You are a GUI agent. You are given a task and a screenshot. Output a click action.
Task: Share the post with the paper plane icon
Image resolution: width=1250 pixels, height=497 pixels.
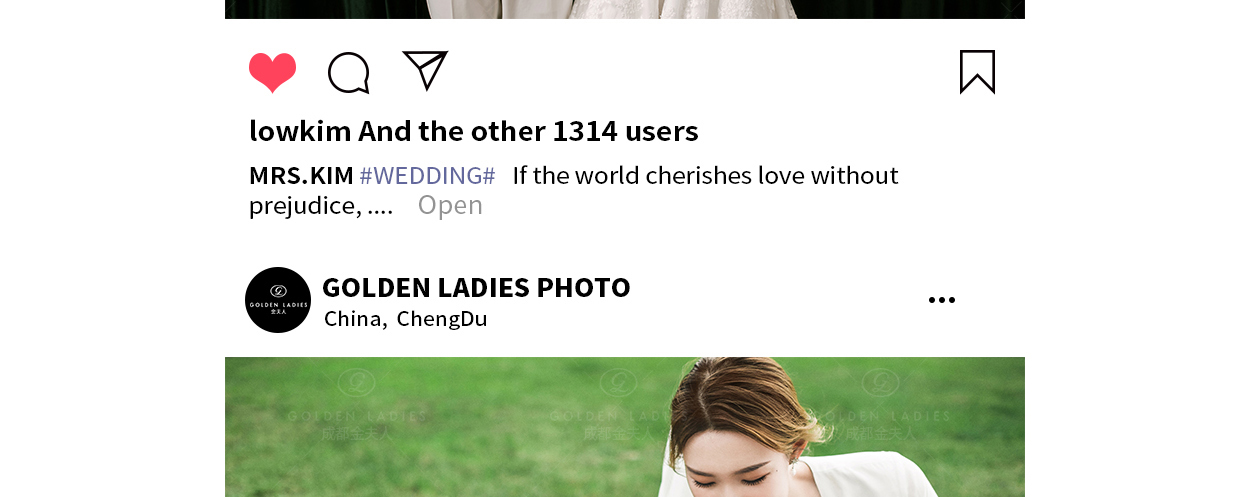coord(425,71)
